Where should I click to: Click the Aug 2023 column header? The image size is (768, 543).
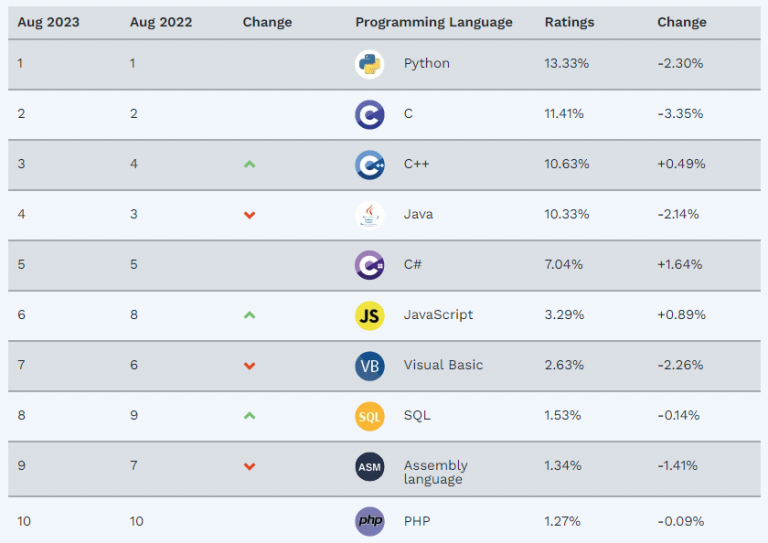click(x=48, y=22)
